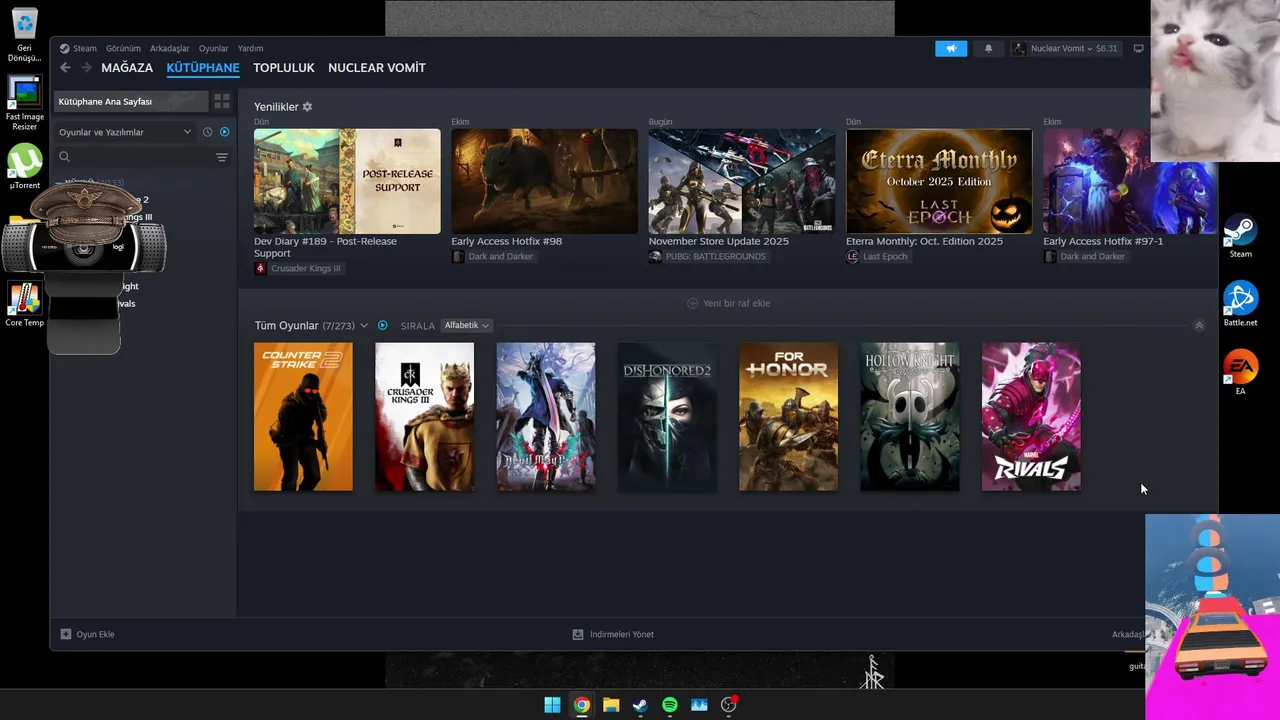This screenshot has width=1280, height=720.
Task: Toggle the ready-to-play filter in sidebar
Action: pos(224,132)
